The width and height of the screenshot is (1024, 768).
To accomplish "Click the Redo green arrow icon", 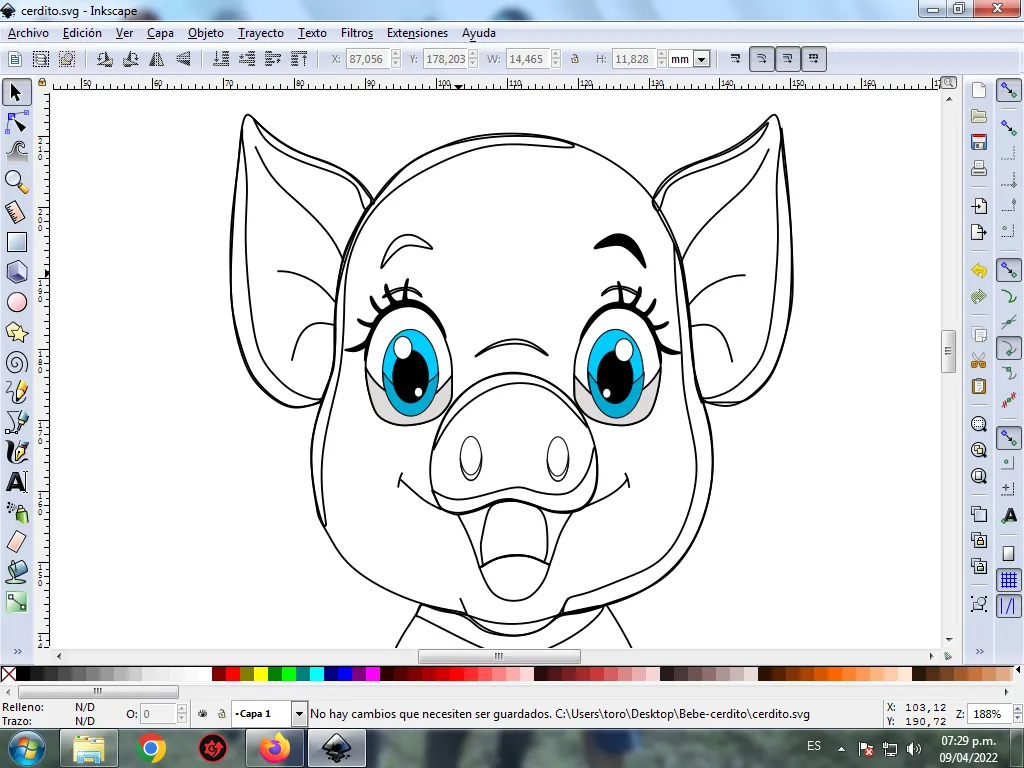I will coord(978,296).
